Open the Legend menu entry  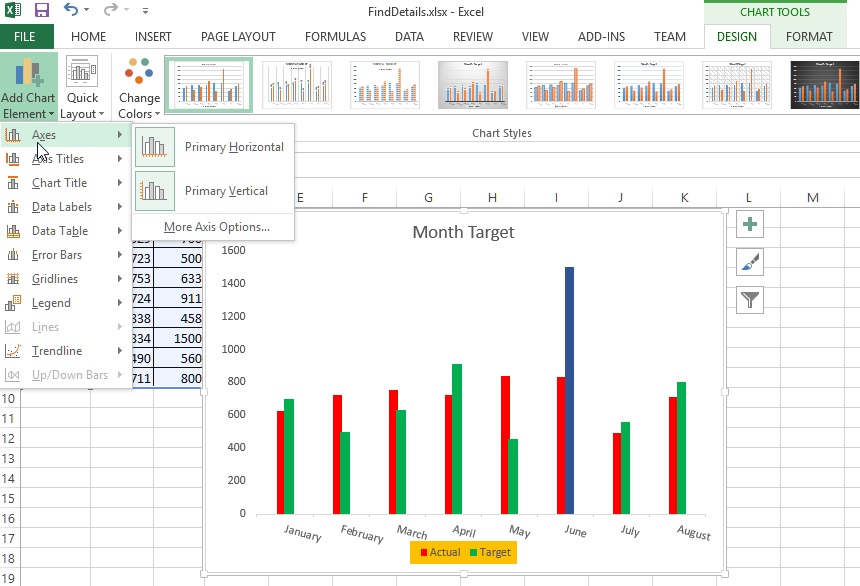pos(66,303)
